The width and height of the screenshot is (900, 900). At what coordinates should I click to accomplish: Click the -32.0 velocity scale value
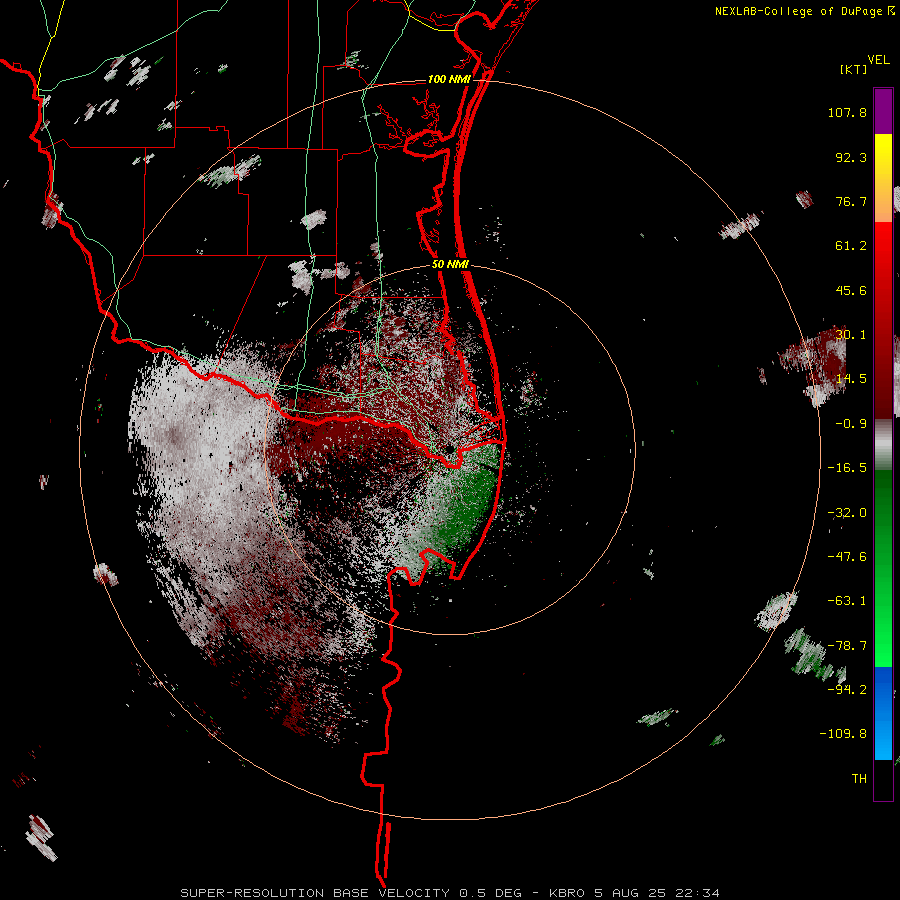[x=847, y=513]
